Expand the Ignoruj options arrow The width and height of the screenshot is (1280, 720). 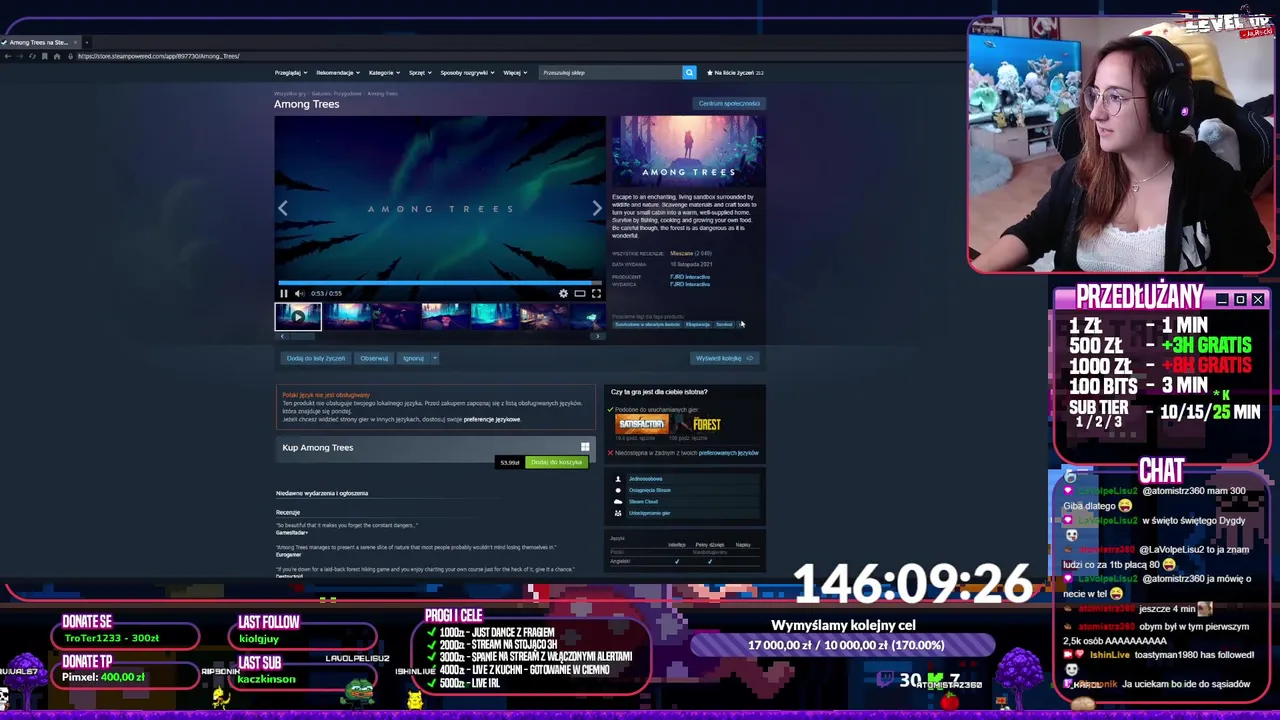pos(434,358)
